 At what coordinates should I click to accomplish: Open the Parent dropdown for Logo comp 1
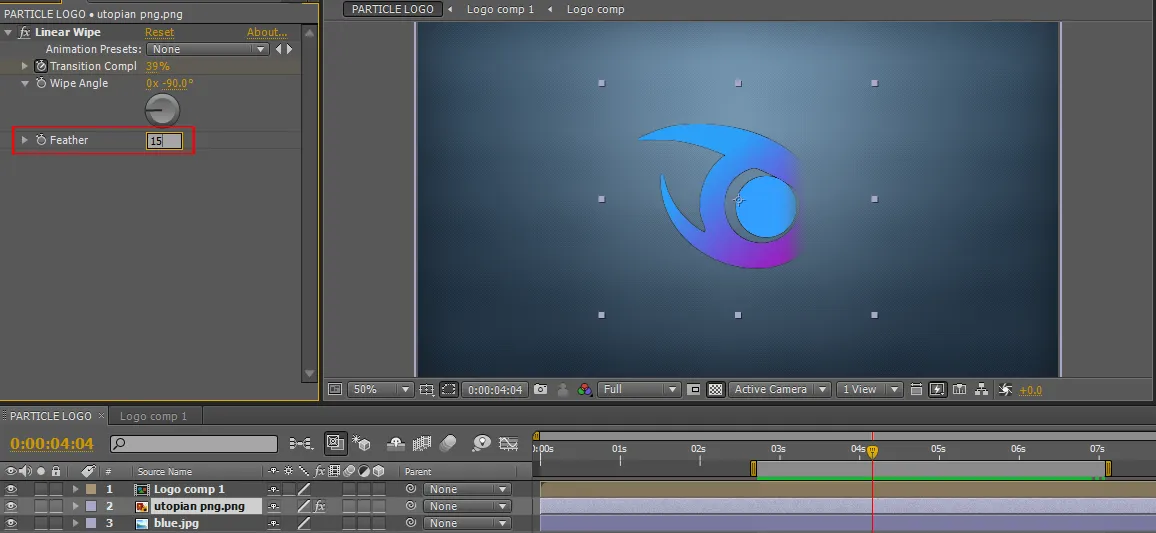coord(467,489)
